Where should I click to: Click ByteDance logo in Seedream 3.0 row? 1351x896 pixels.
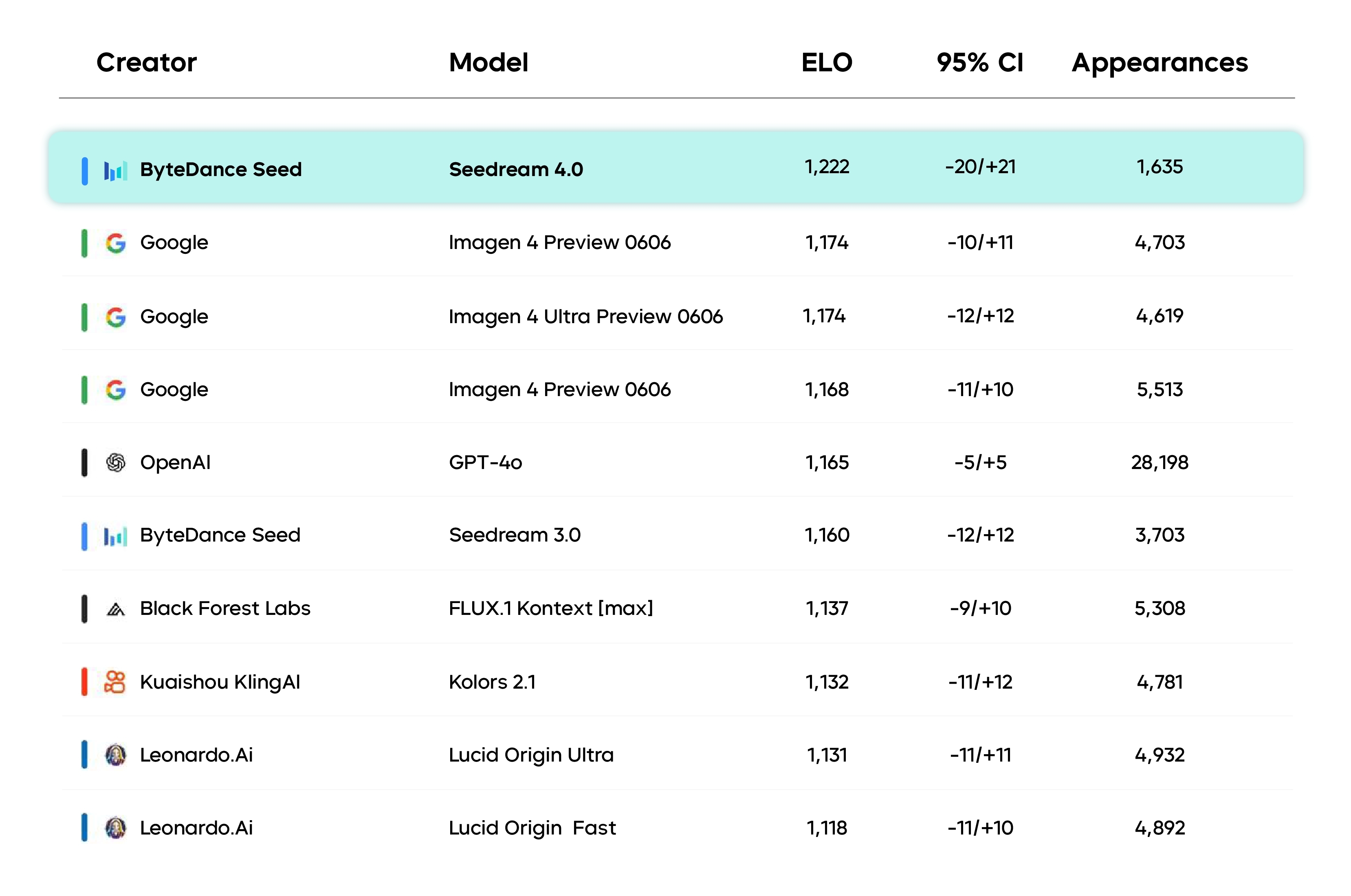[x=115, y=536]
